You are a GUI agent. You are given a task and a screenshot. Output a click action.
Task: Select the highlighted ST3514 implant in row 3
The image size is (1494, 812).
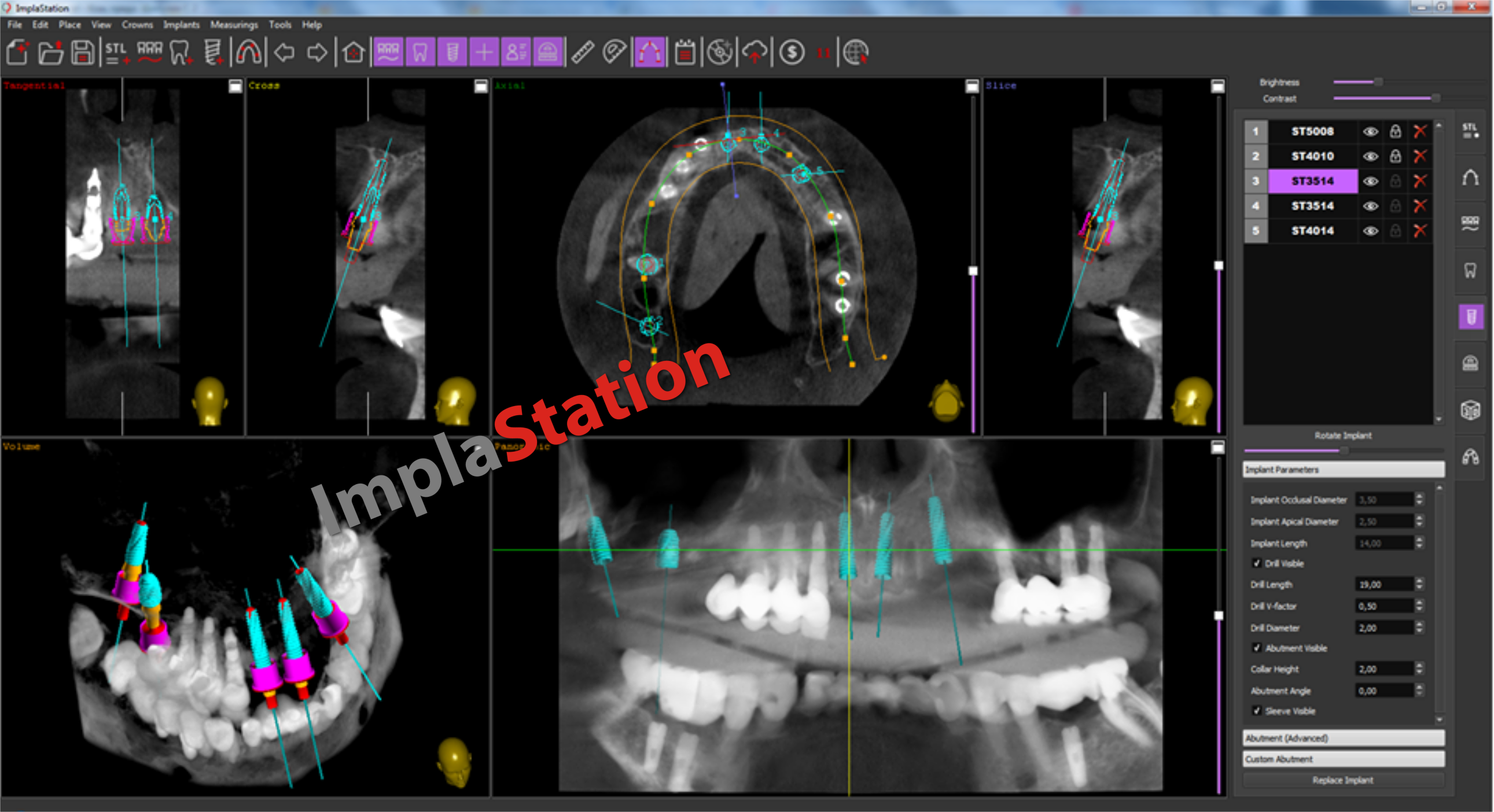1313,181
